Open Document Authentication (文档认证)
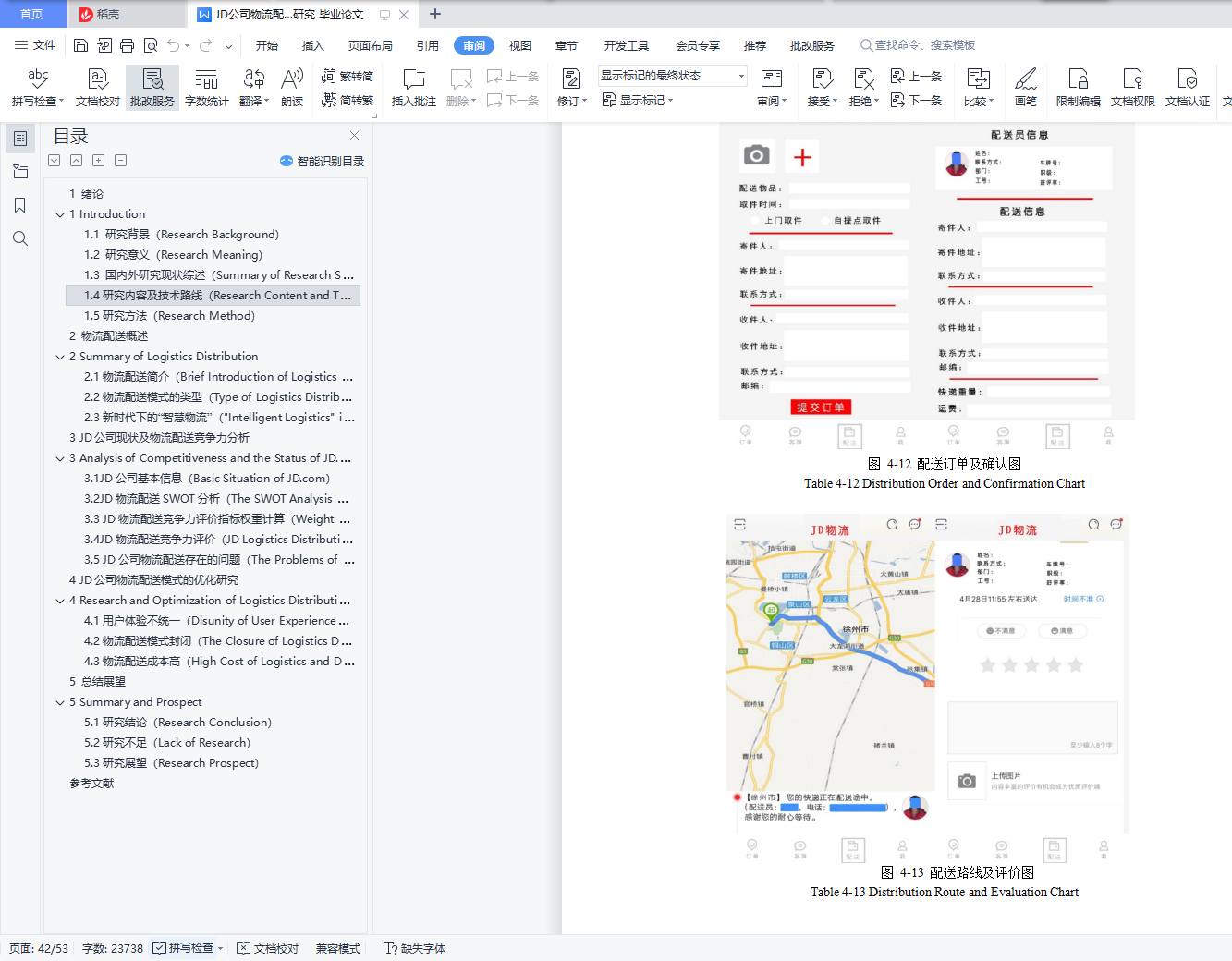Screen dimensions: 1232x961 coord(1188,88)
